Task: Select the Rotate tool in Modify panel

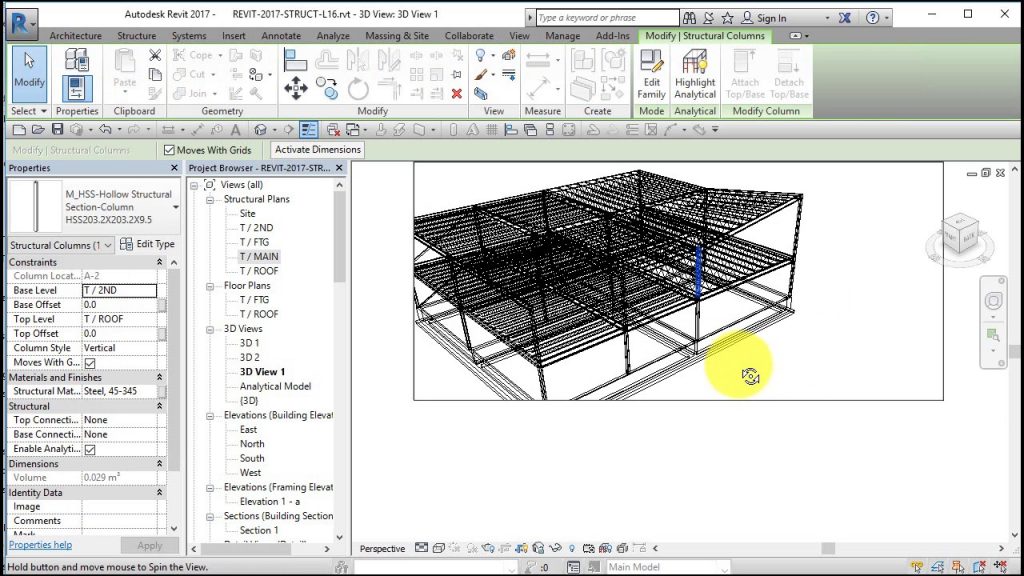Action: (x=358, y=88)
